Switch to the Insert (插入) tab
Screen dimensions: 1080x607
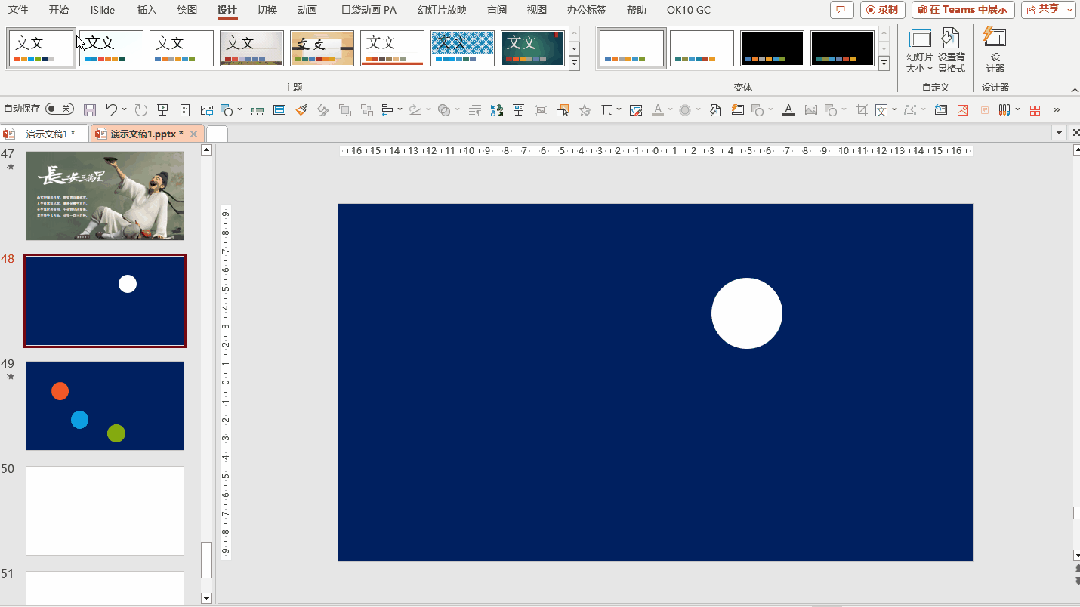147,10
